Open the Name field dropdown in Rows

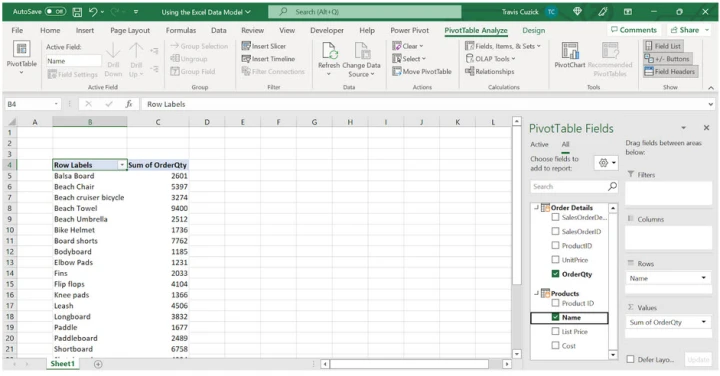tap(703, 278)
